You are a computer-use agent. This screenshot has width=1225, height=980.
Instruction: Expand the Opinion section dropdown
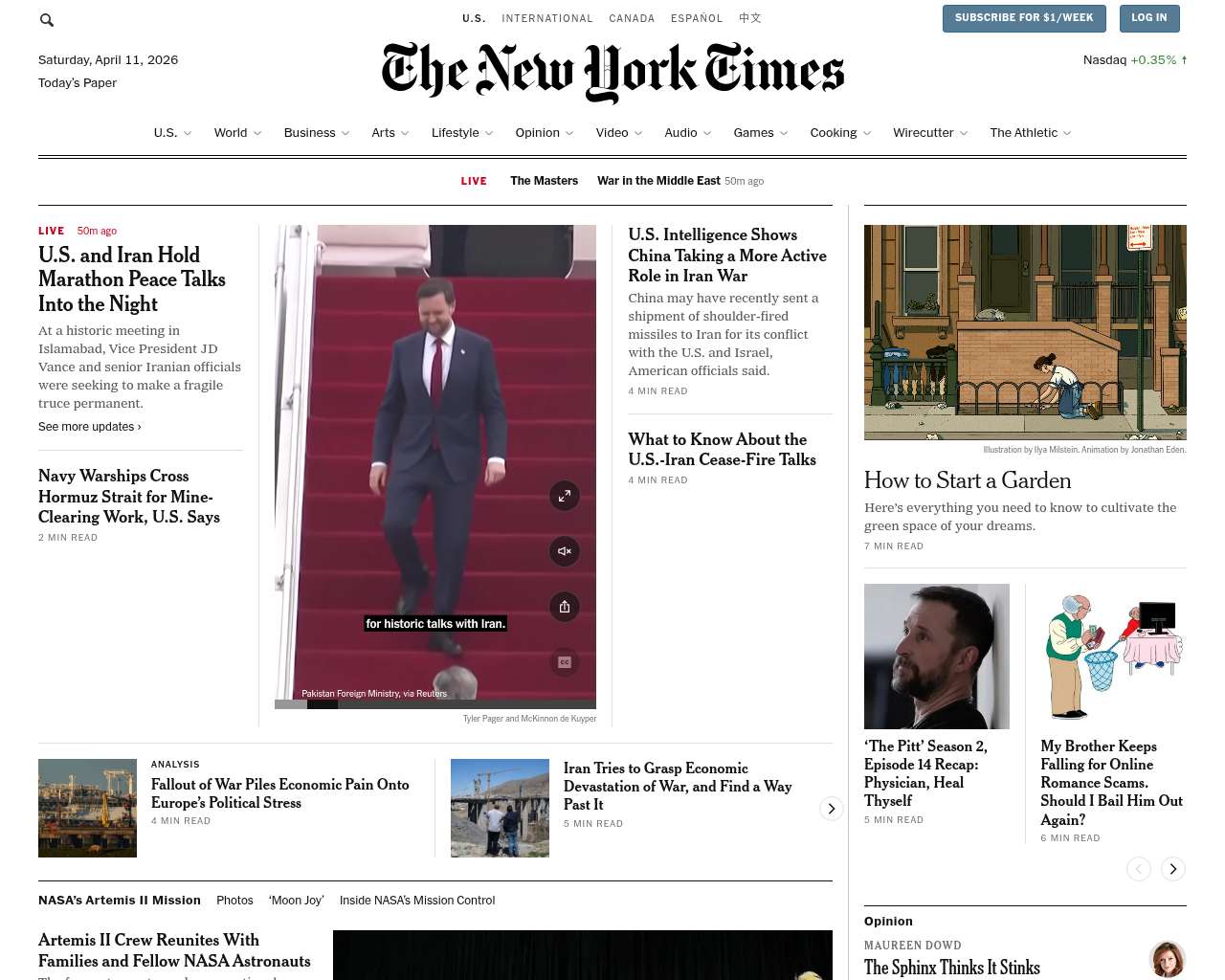pos(545,133)
